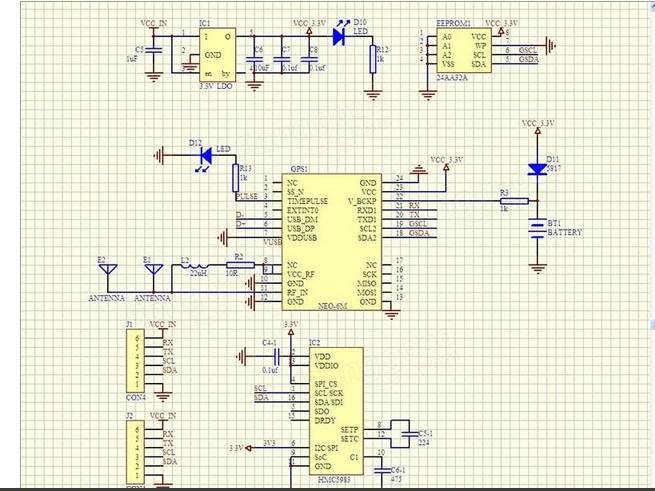Screen dimensions: 655x491
Task: Select the E1 antenna symbol
Action: (x=153, y=273)
